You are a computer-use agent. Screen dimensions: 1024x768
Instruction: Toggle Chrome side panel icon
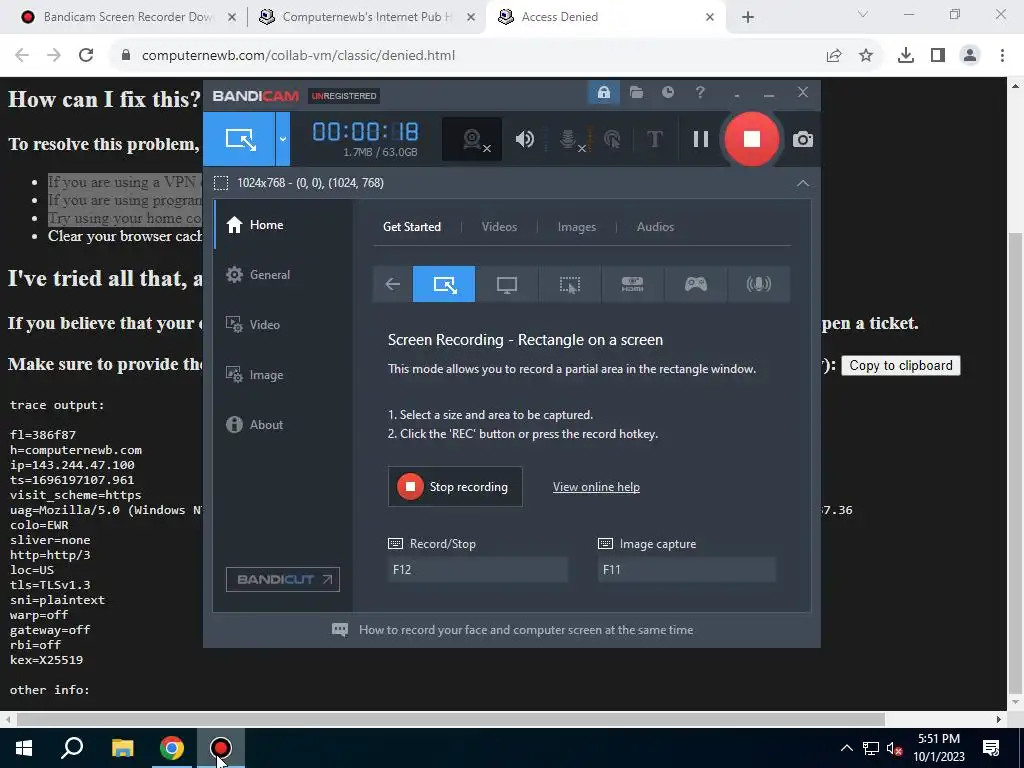click(938, 56)
